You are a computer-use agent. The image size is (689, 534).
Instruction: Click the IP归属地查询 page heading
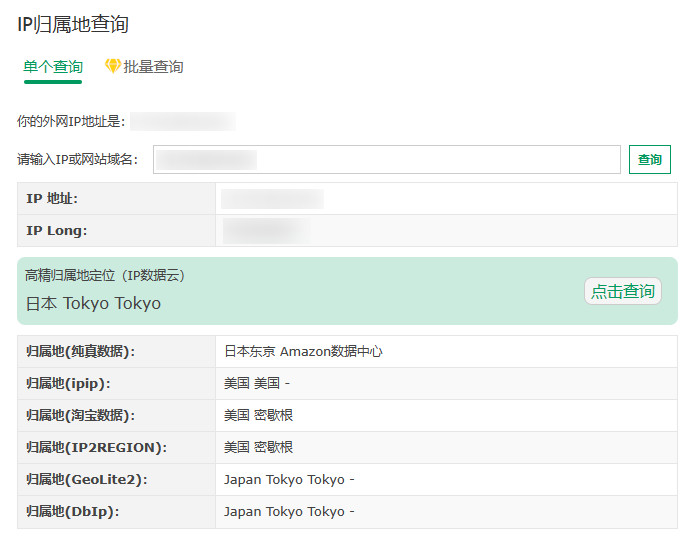point(73,25)
